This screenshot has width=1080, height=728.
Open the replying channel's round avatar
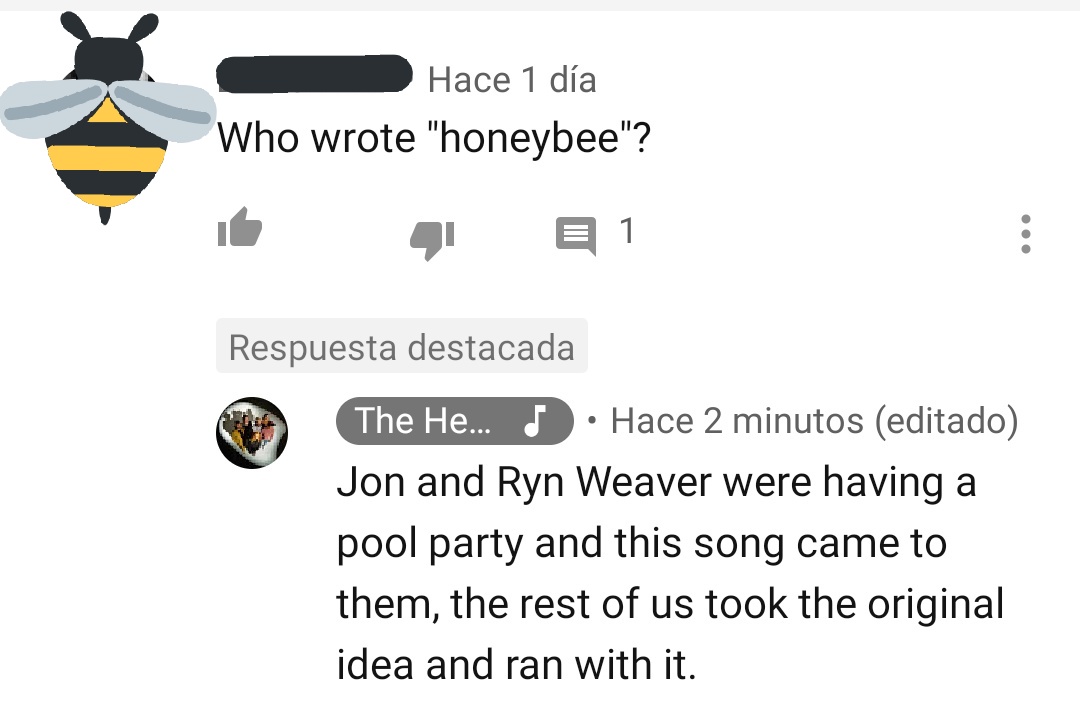252,433
